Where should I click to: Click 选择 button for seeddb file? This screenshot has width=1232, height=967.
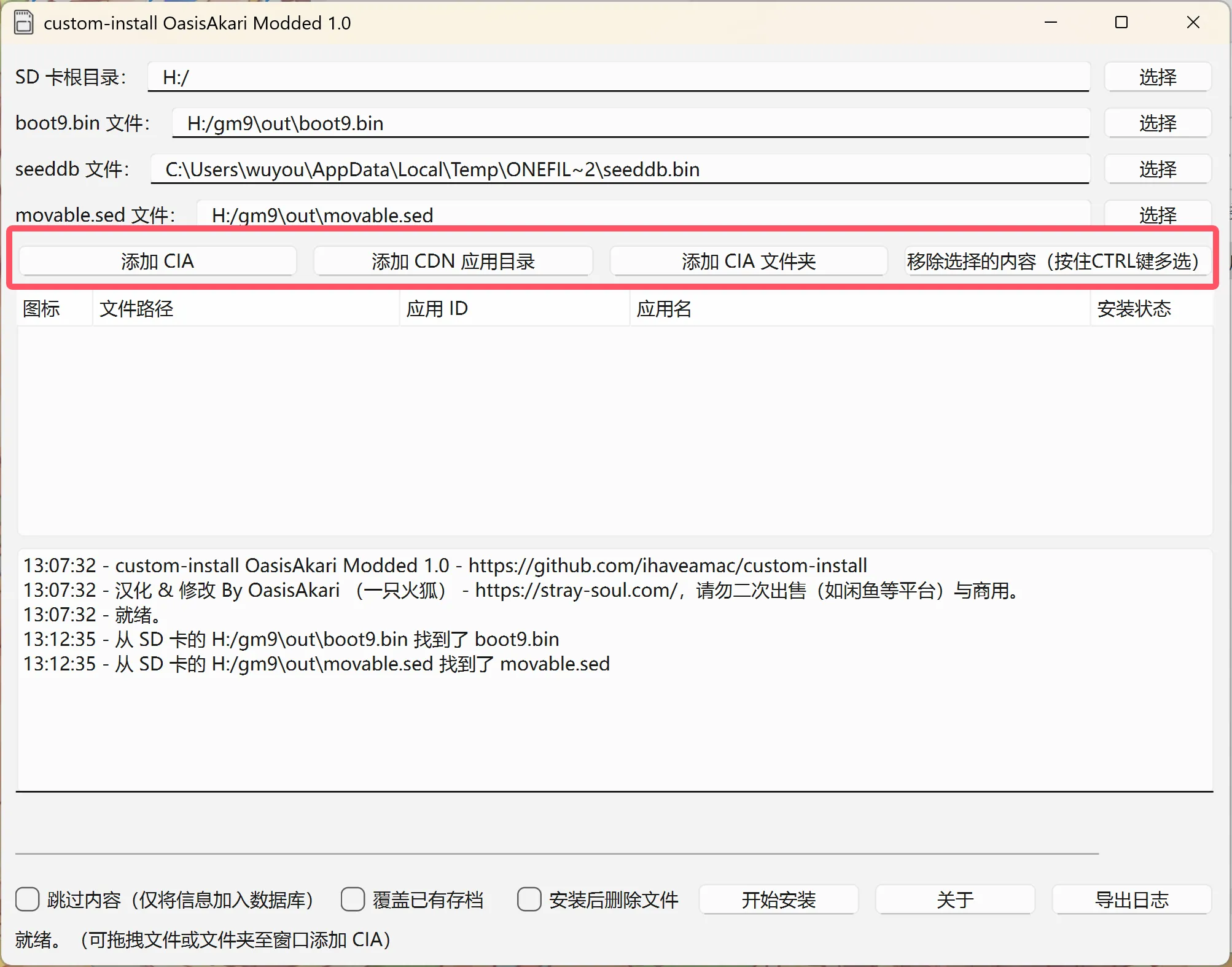pos(1157,169)
